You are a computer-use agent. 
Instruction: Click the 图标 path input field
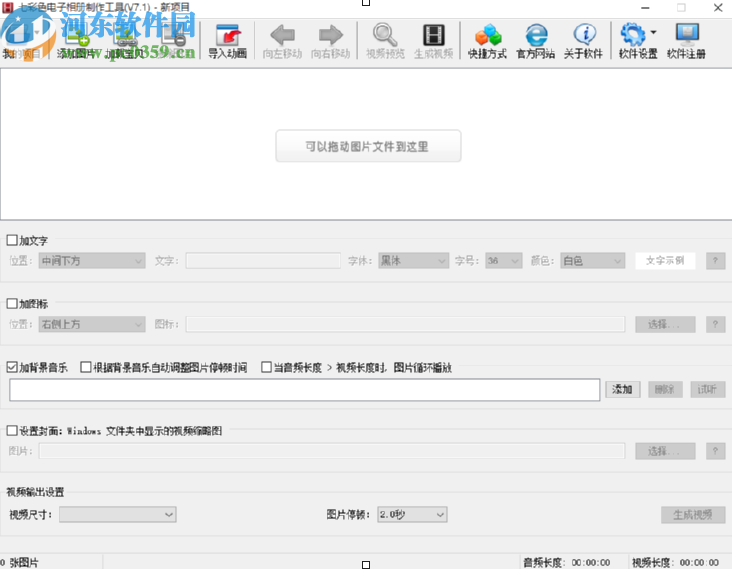[405, 324]
